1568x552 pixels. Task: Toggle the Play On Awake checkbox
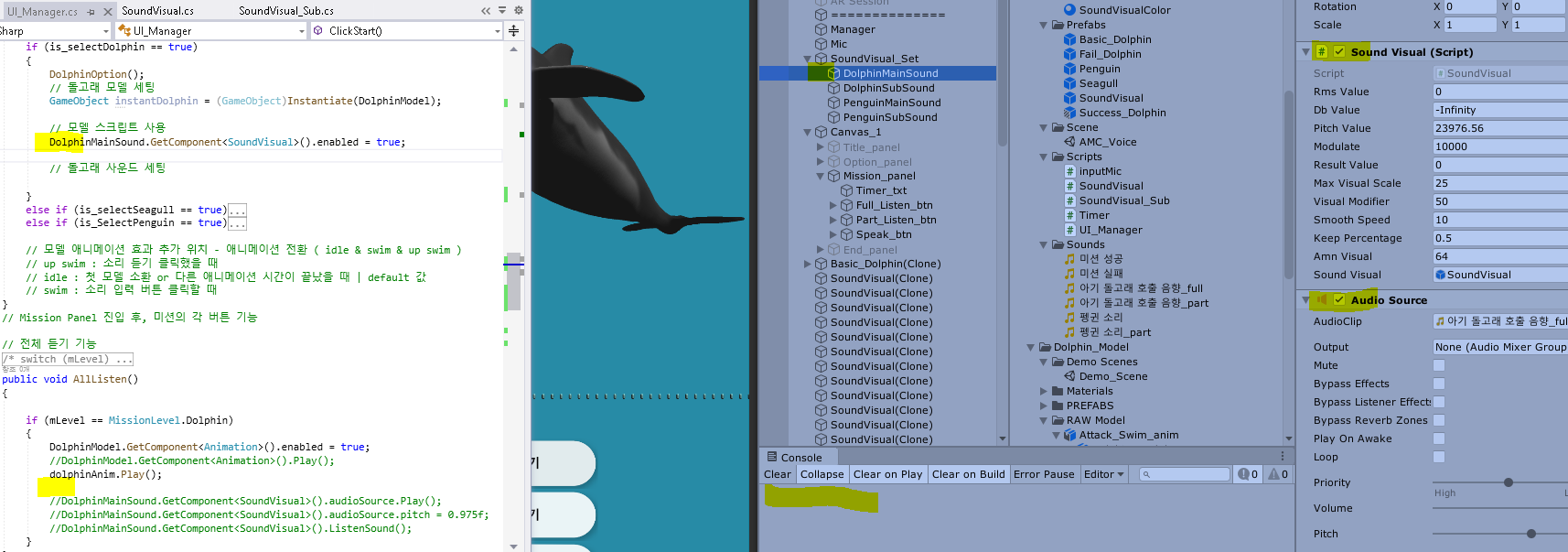point(1439,438)
